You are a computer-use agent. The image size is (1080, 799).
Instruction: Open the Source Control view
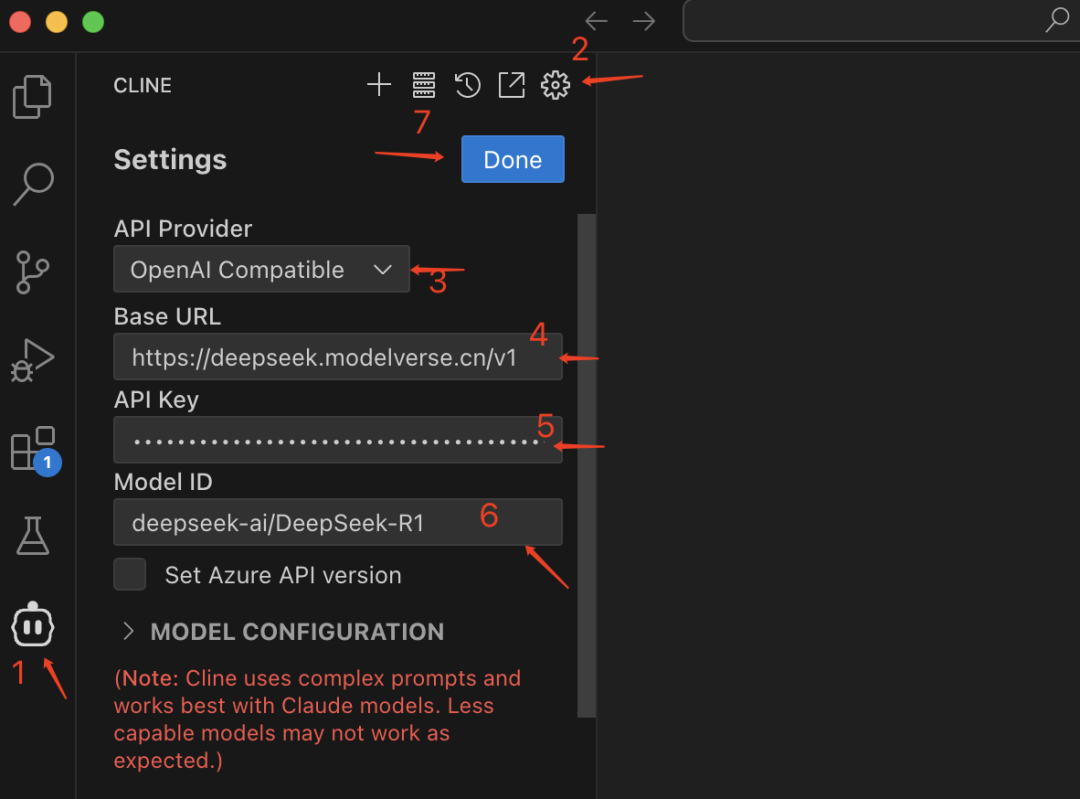coord(33,272)
